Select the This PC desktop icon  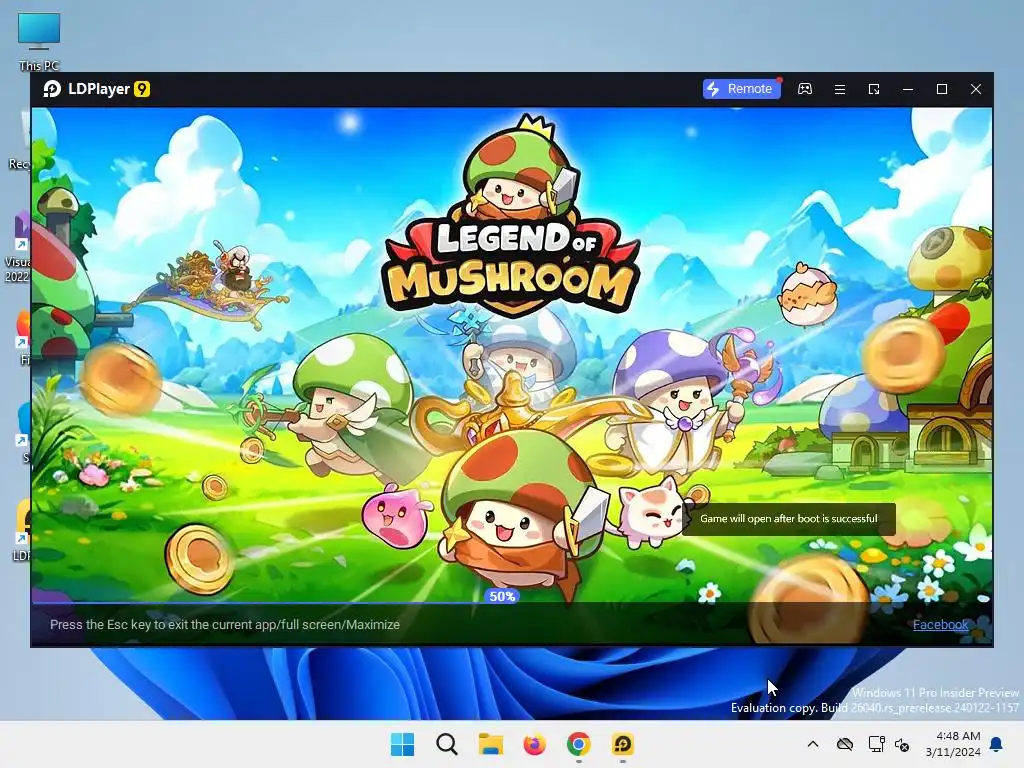[x=39, y=40]
